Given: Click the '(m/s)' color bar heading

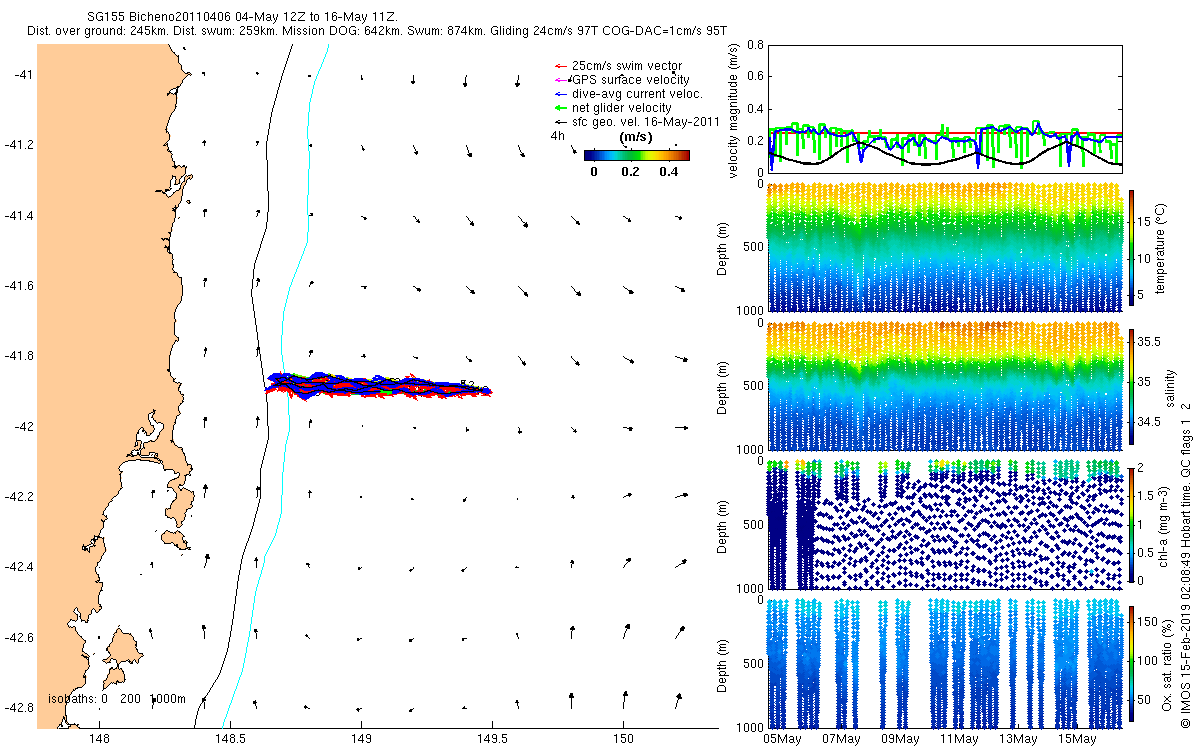Looking at the screenshot, I should click(x=637, y=137).
